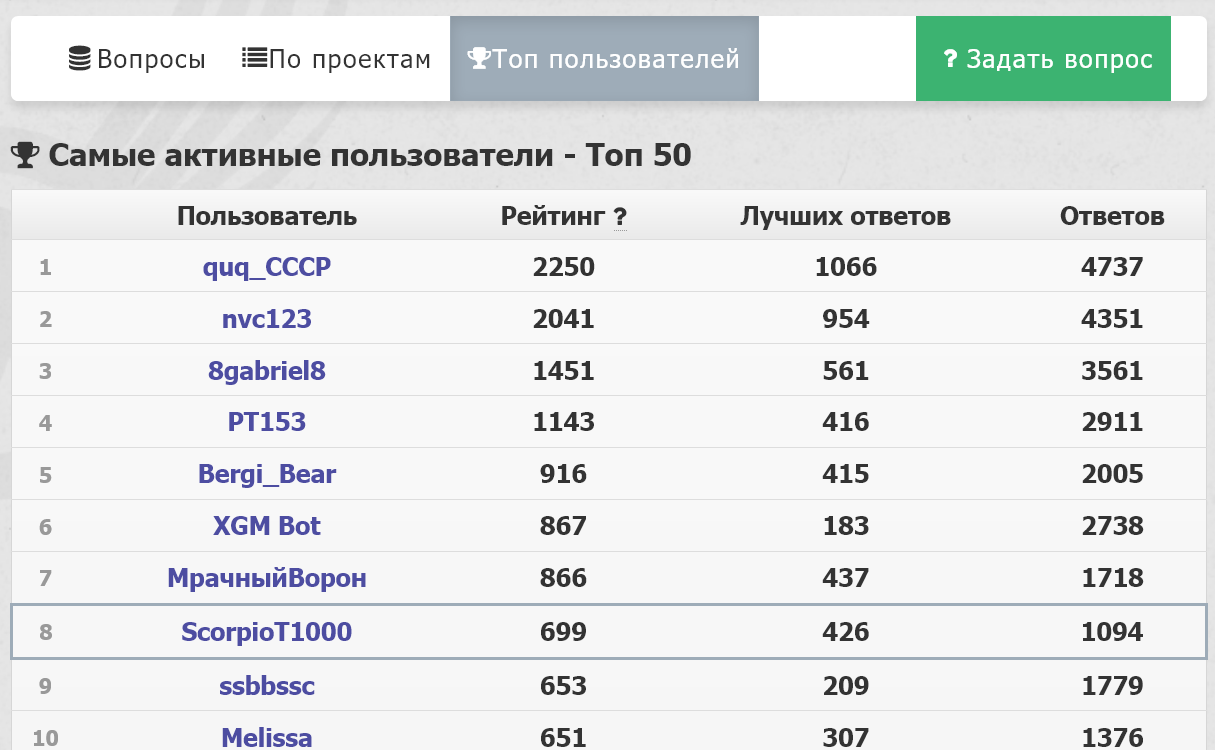Screen dimensions: 1215x750
Task: Switch to the По проектам tab
Action: pyautogui.click(x=336, y=59)
